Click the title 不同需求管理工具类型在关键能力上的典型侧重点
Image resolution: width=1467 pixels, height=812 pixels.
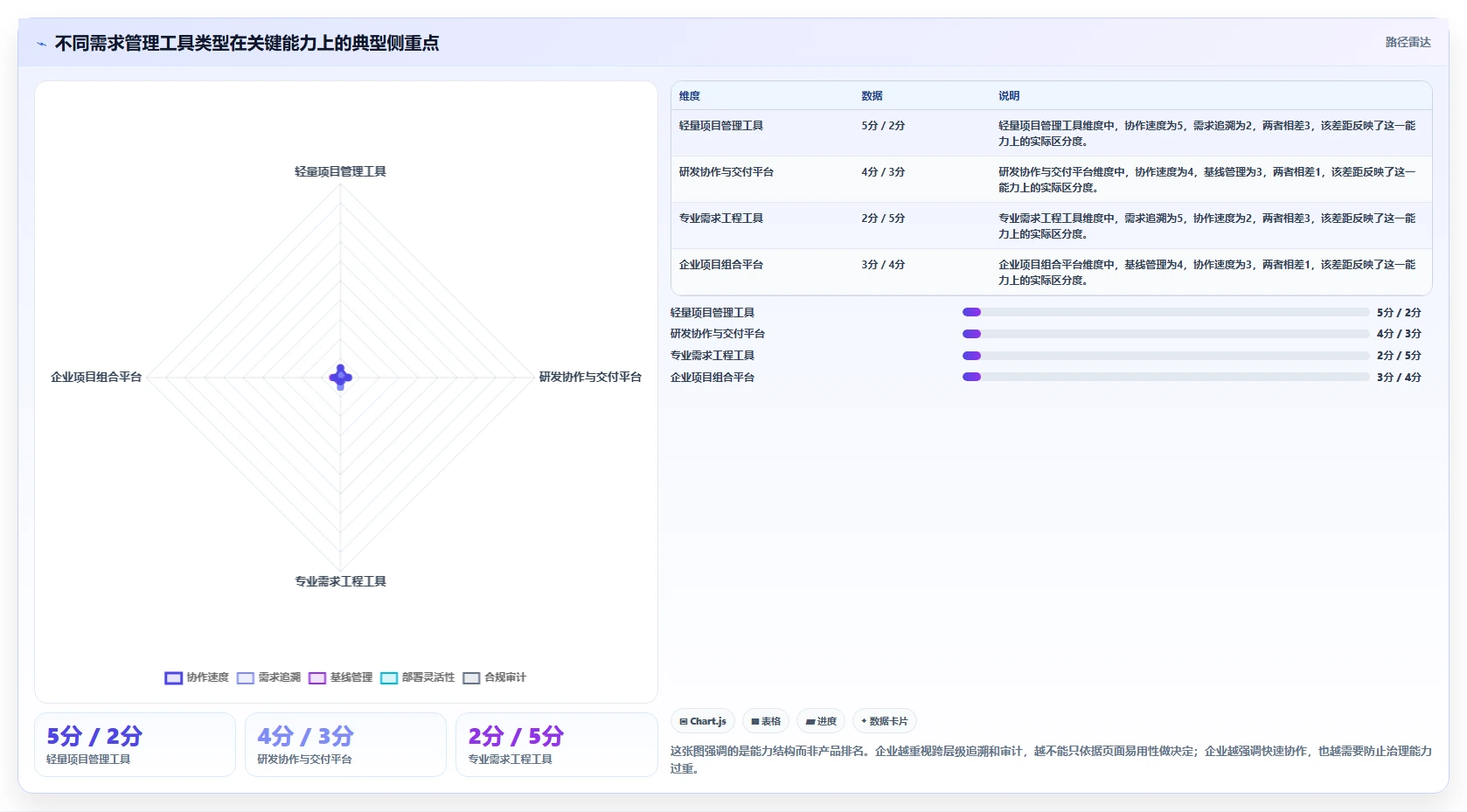(247, 44)
